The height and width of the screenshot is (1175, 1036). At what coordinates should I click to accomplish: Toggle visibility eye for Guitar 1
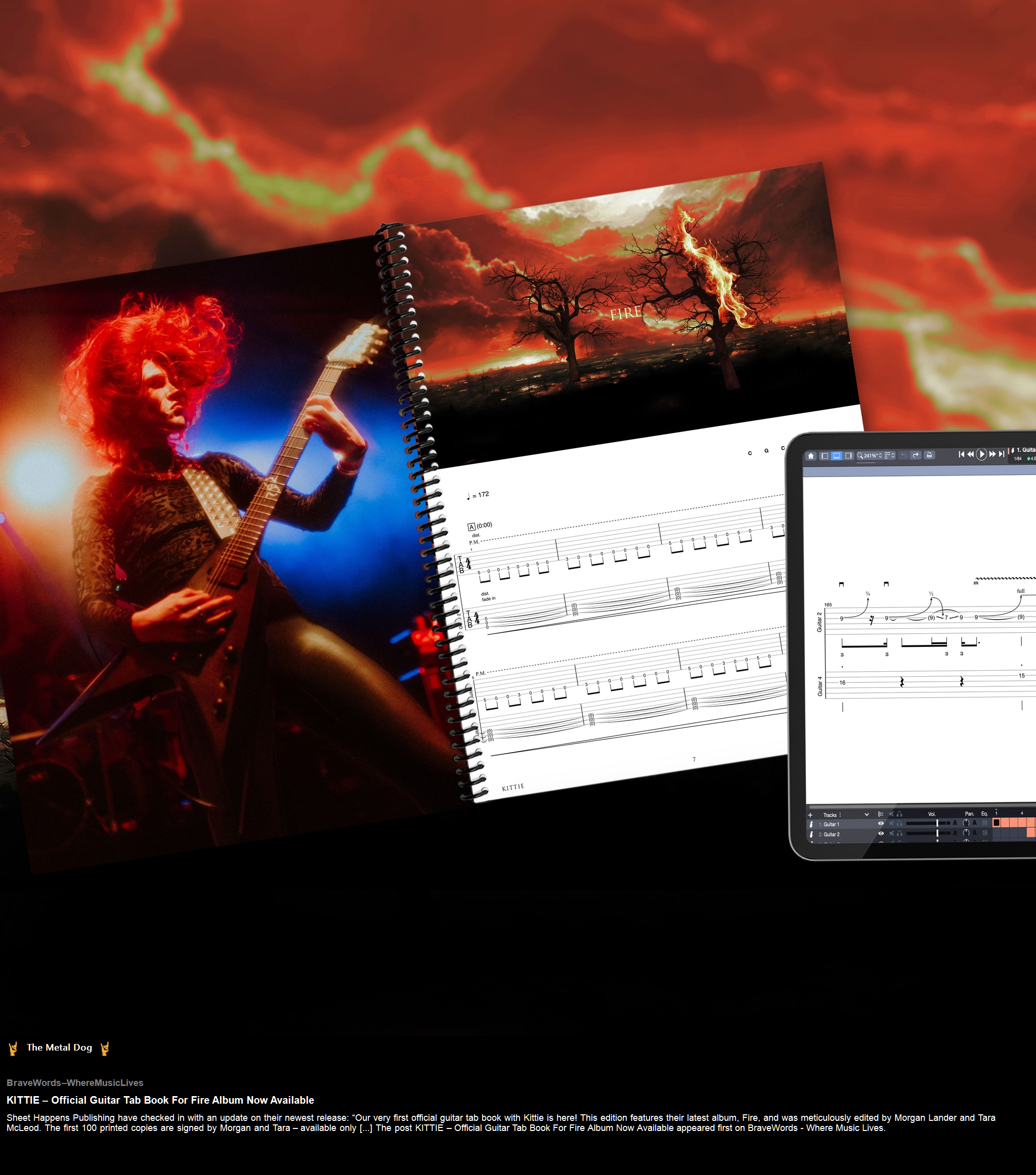point(881,824)
